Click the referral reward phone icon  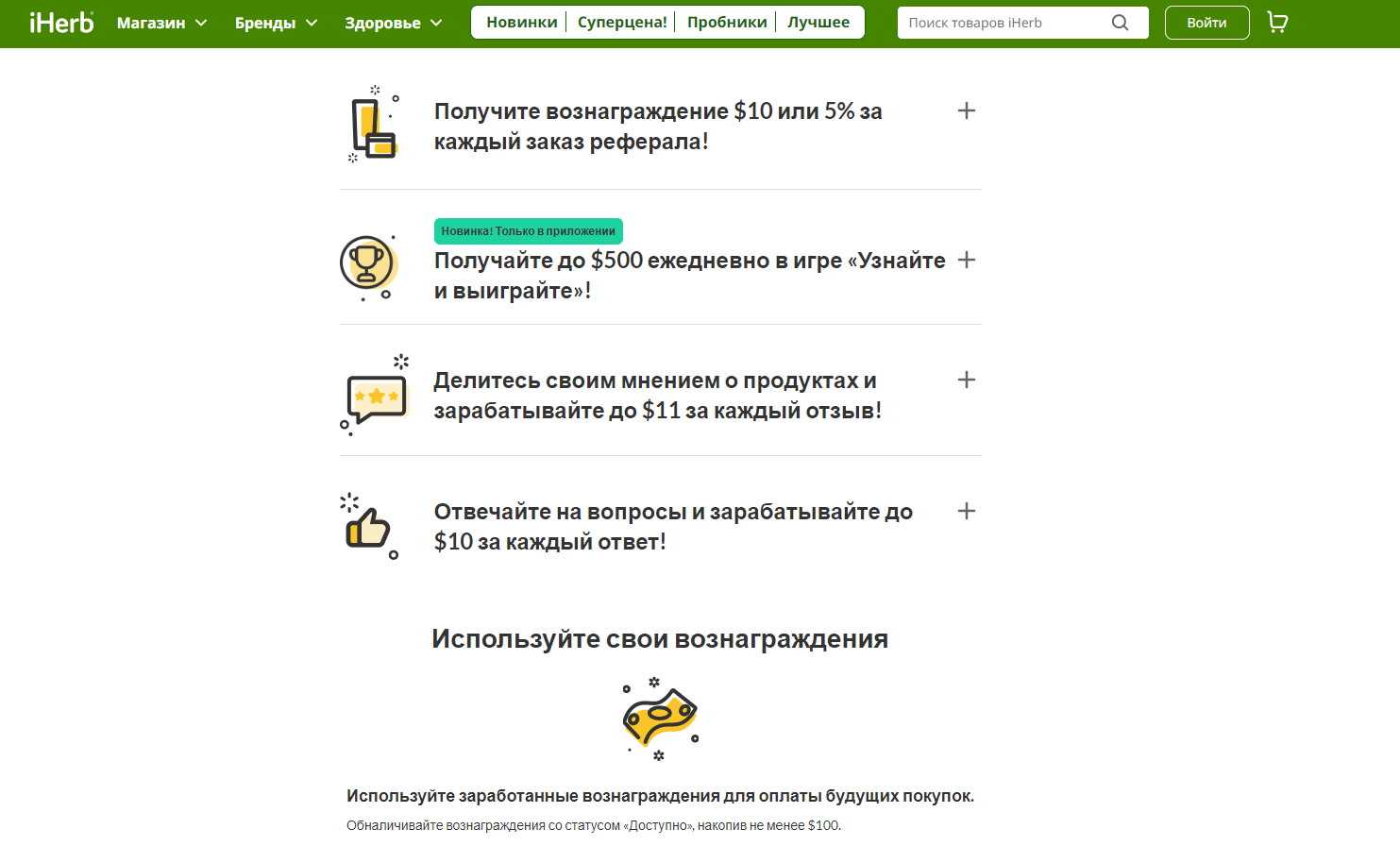pos(373,126)
